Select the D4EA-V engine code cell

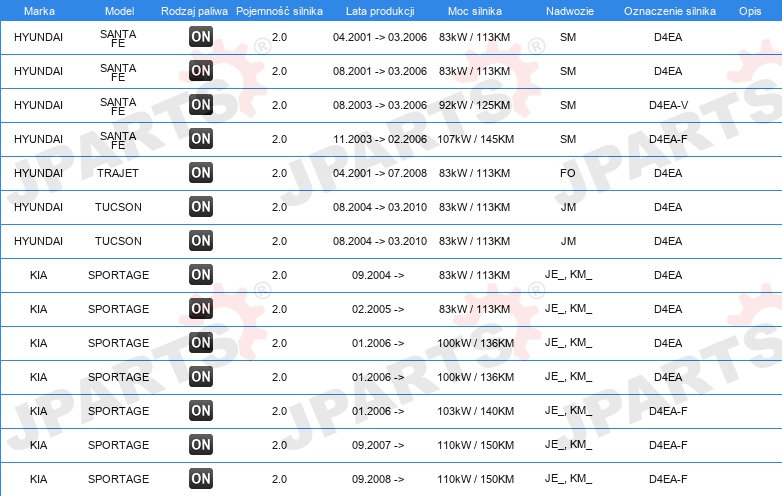(668, 105)
